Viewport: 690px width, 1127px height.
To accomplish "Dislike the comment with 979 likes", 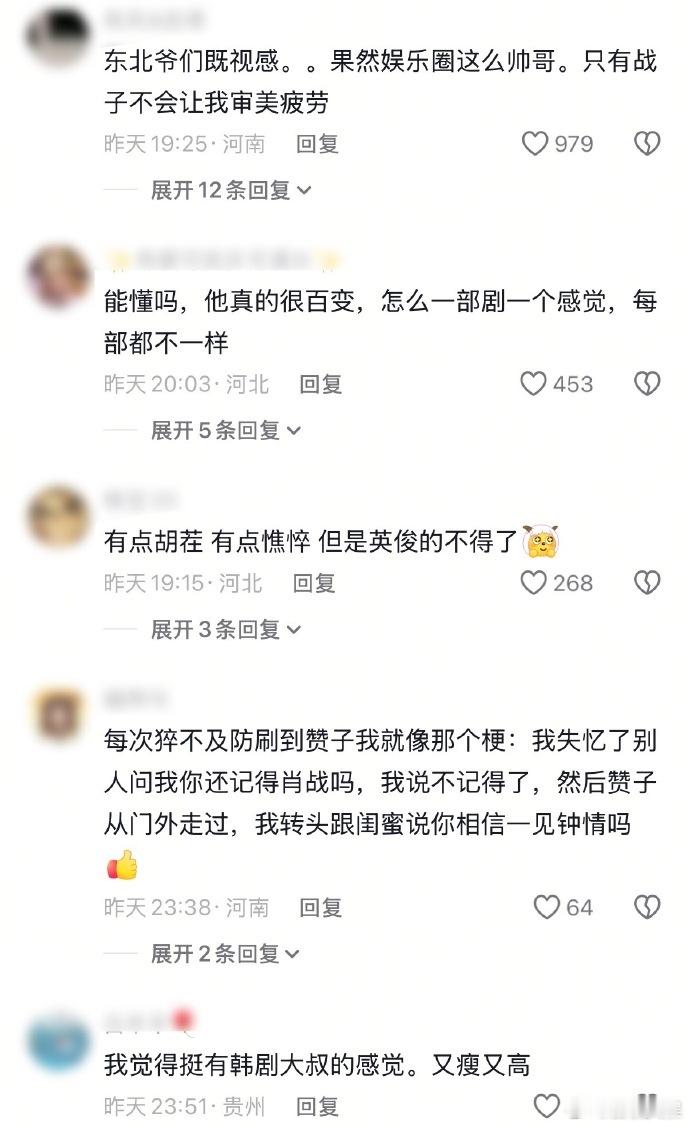I will tap(647, 144).
